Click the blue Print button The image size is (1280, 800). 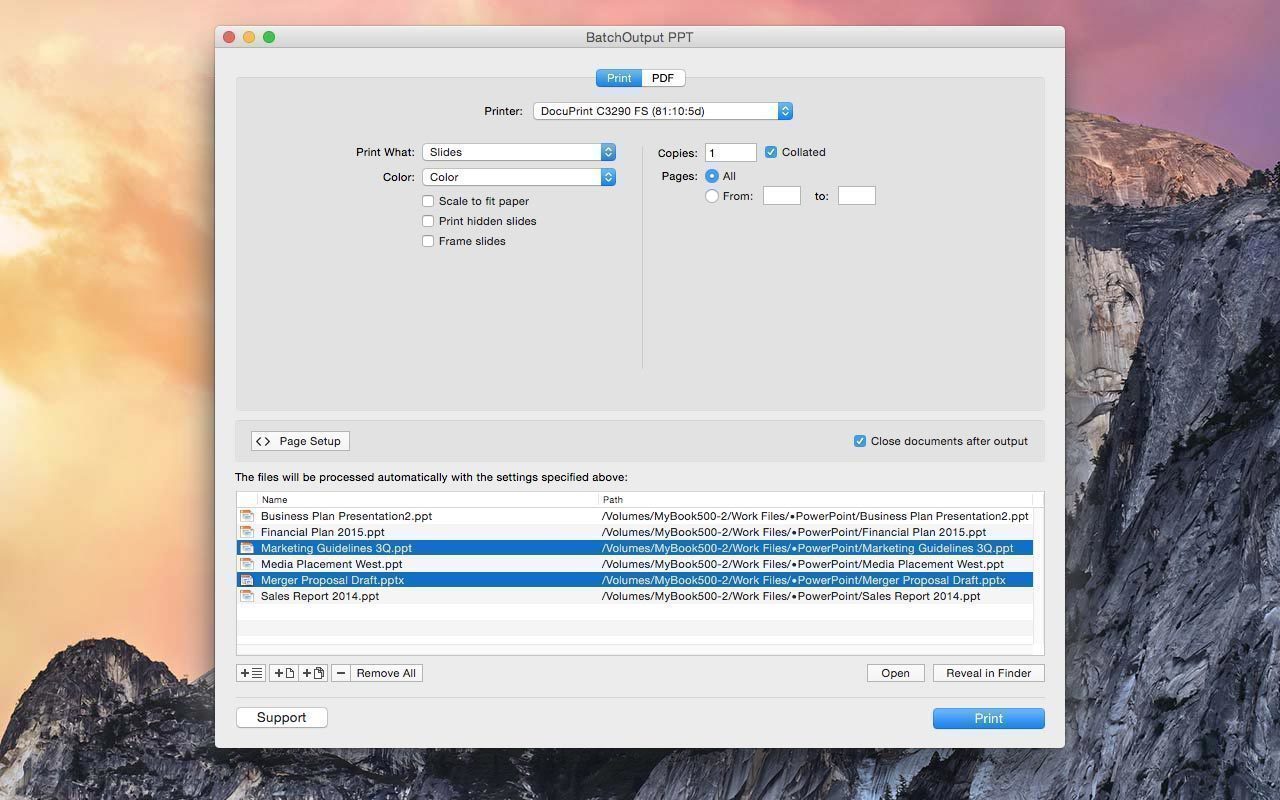coord(988,718)
